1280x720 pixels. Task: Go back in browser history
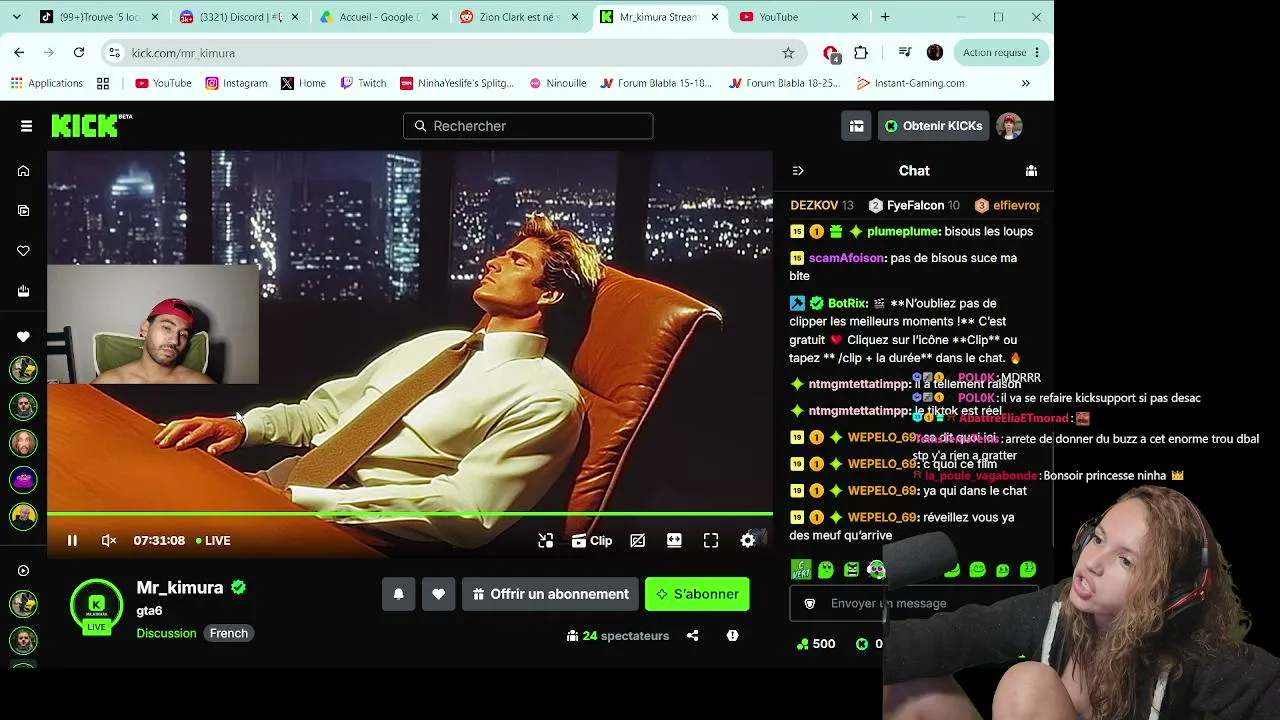[x=19, y=53]
